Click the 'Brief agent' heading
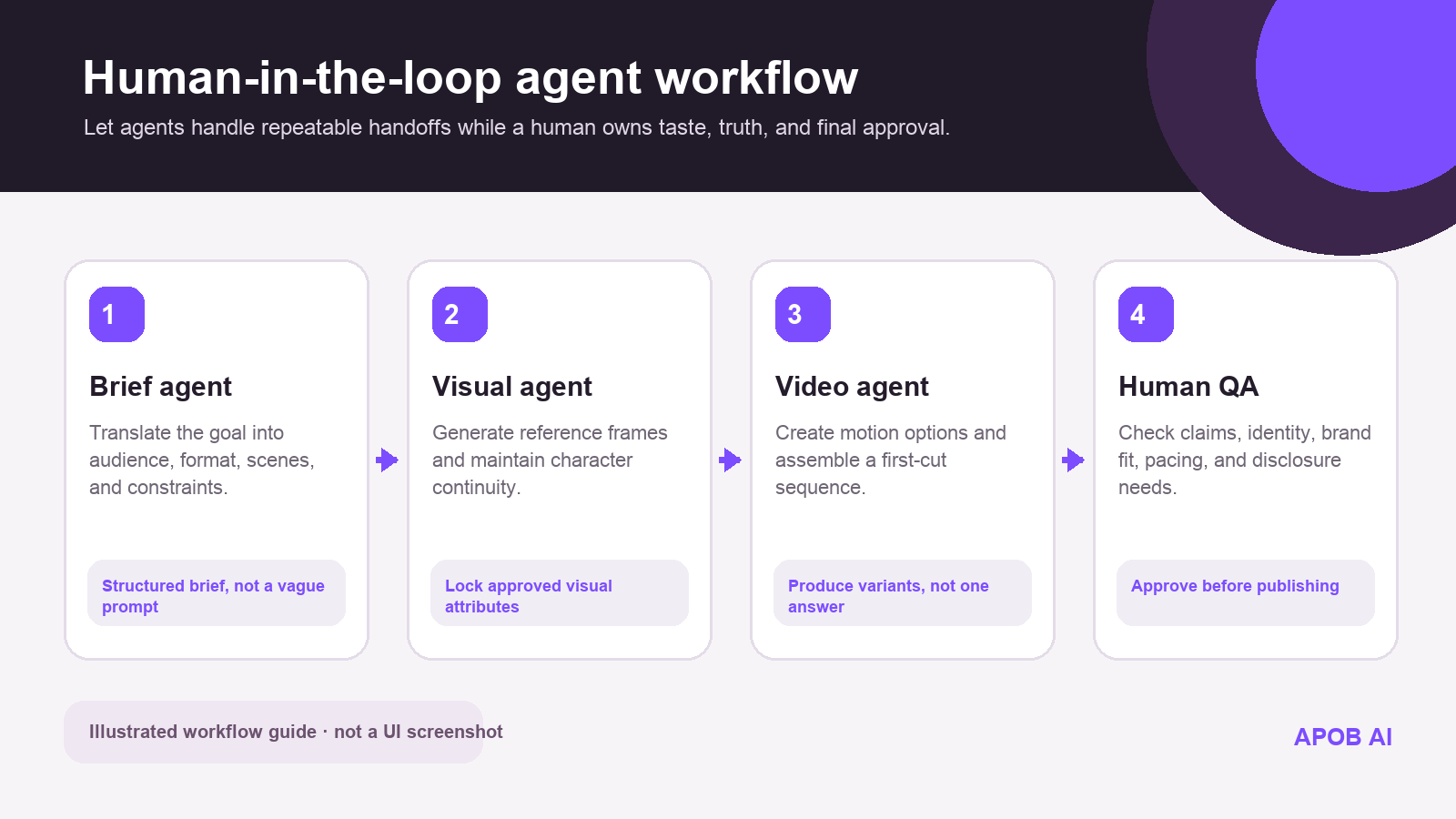The width and height of the screenshot is (1456, 819). tap(161, 387)
